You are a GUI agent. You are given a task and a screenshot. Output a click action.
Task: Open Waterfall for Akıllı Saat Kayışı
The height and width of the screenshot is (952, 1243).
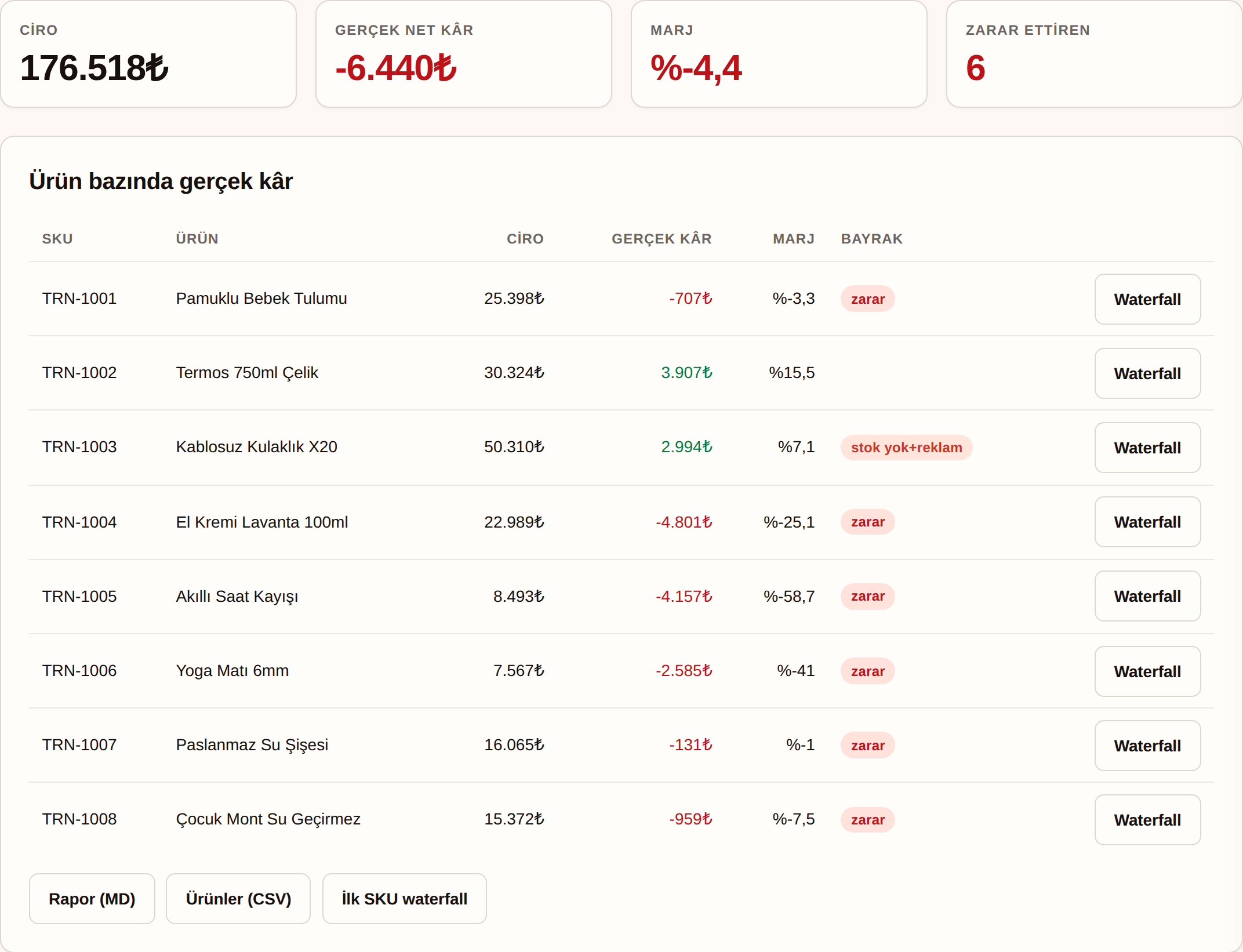pos(1147,596)
